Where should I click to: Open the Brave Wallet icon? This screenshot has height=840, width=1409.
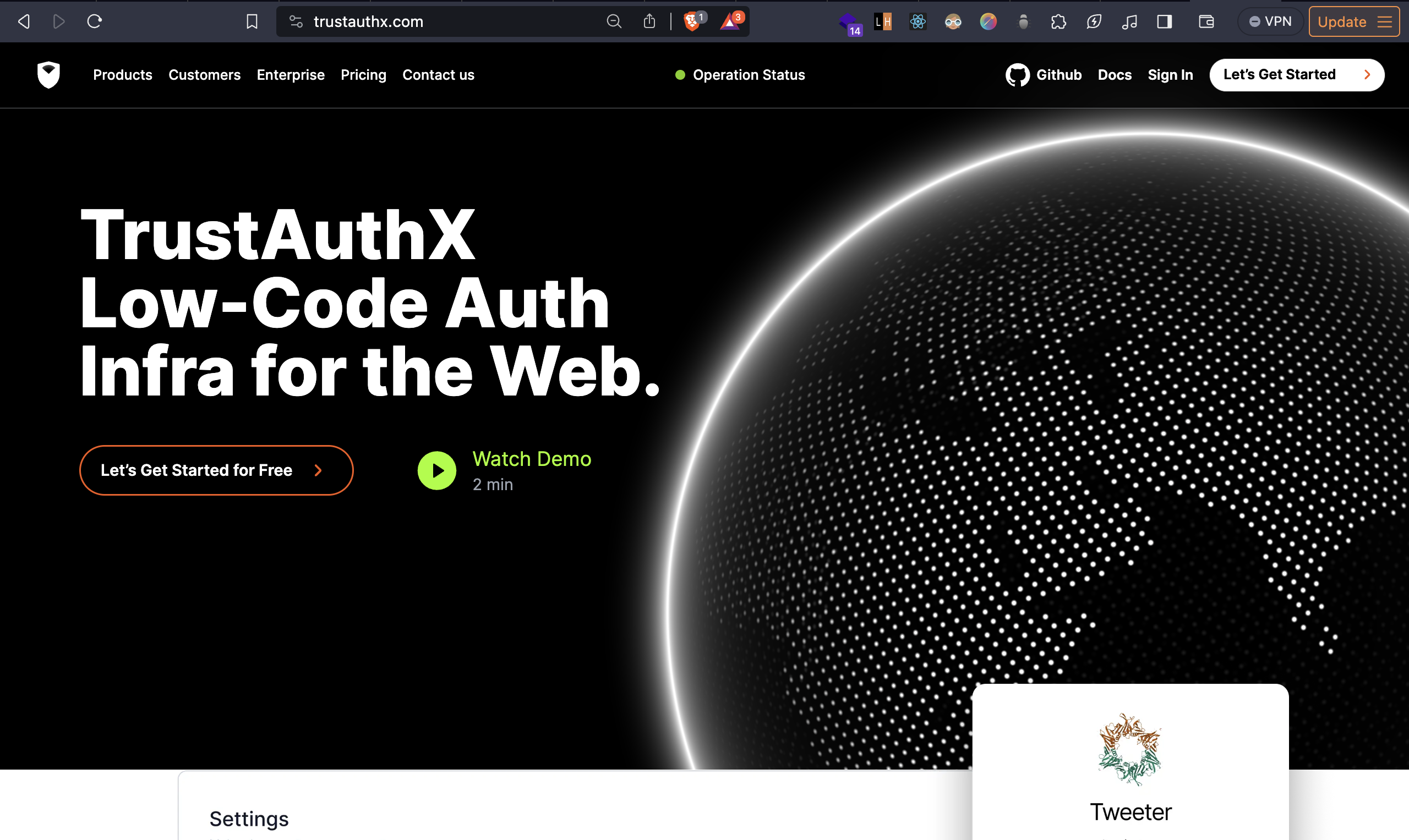pos(1206,21)
